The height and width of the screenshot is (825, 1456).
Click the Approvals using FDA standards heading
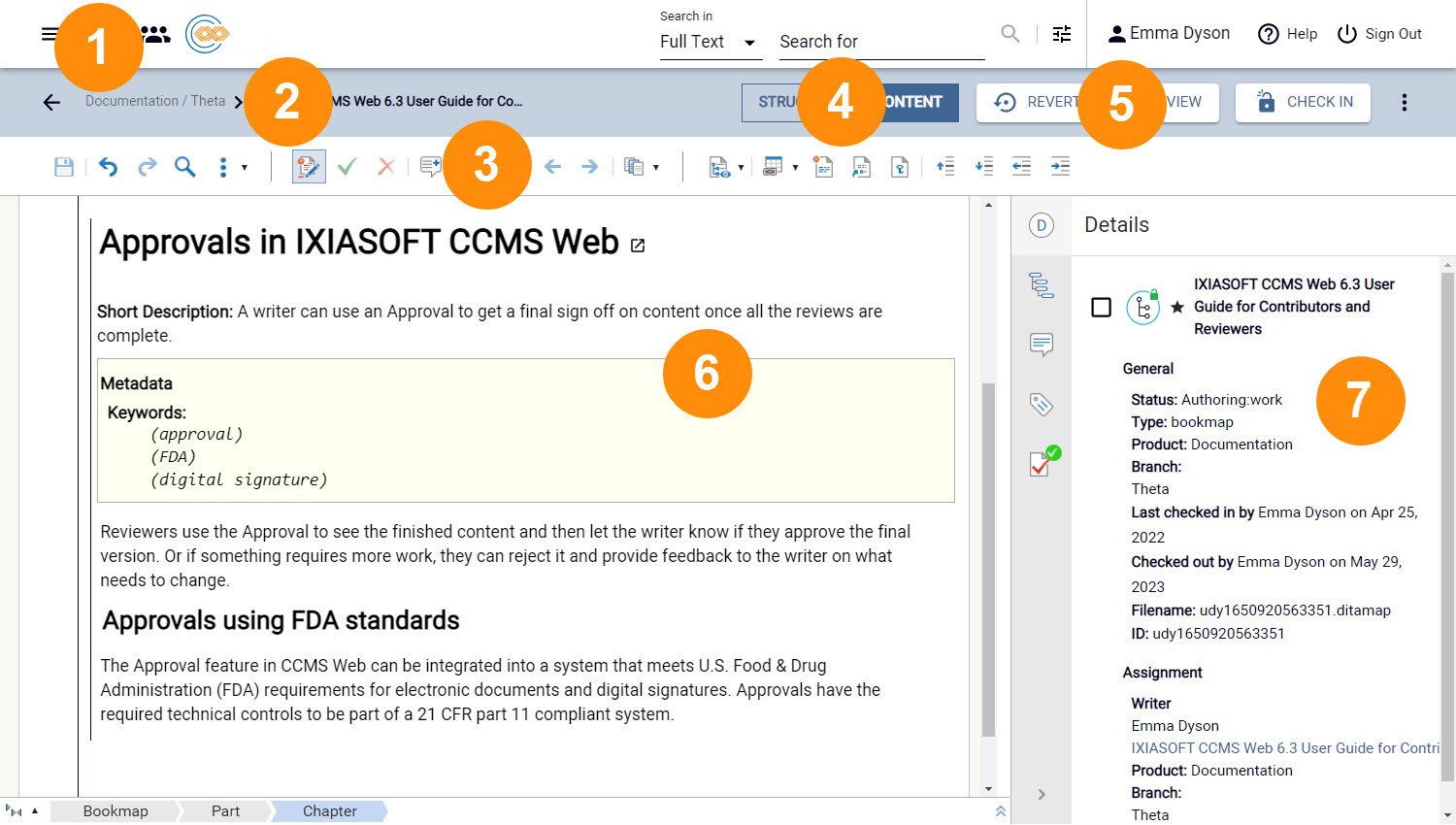coord(281,621)
